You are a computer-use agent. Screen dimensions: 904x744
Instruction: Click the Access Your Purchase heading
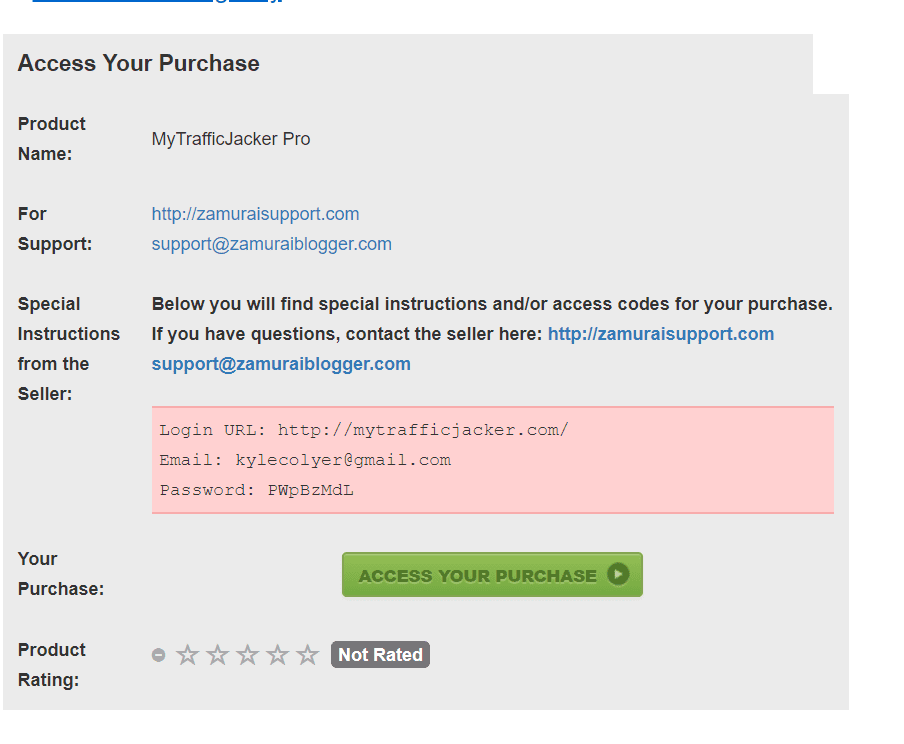(x=138, y=63)
